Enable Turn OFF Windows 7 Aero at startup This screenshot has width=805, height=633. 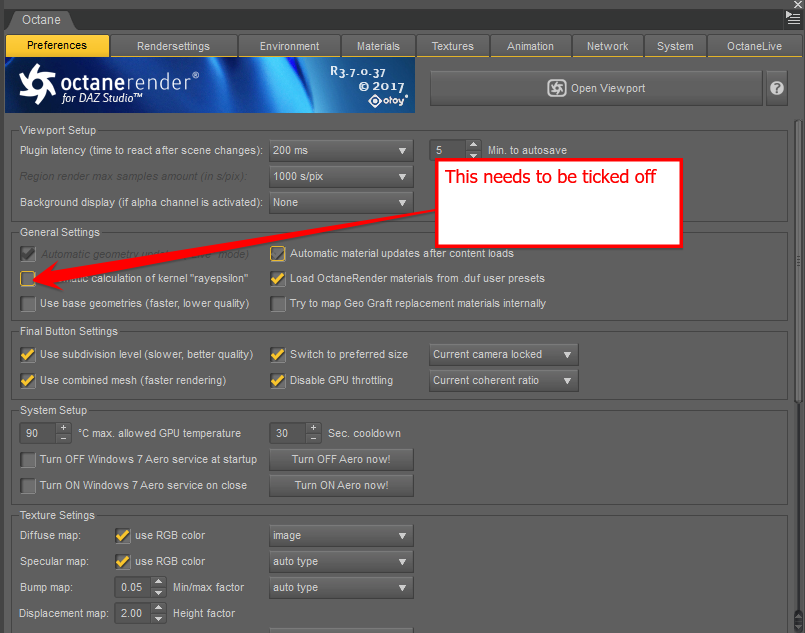28,459
